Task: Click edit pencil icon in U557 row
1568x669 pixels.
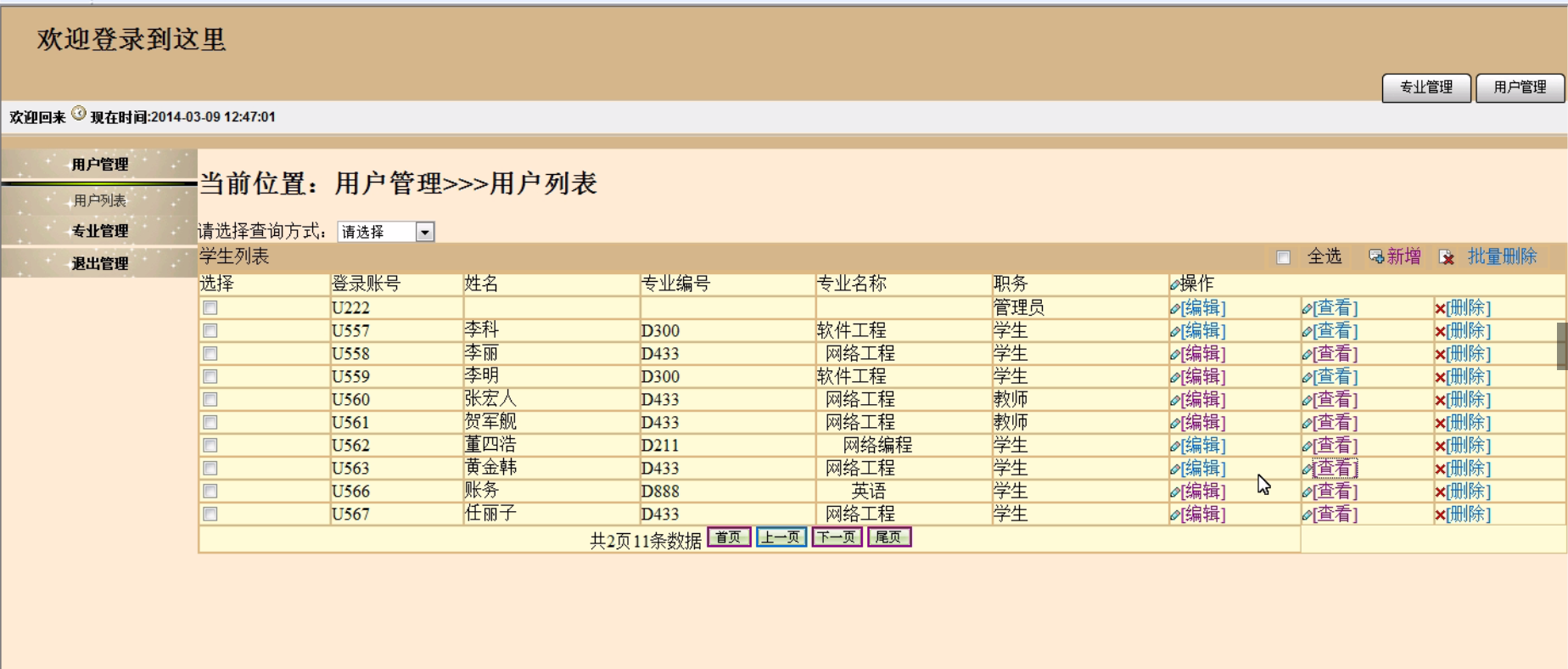Action: (1174, 331)
